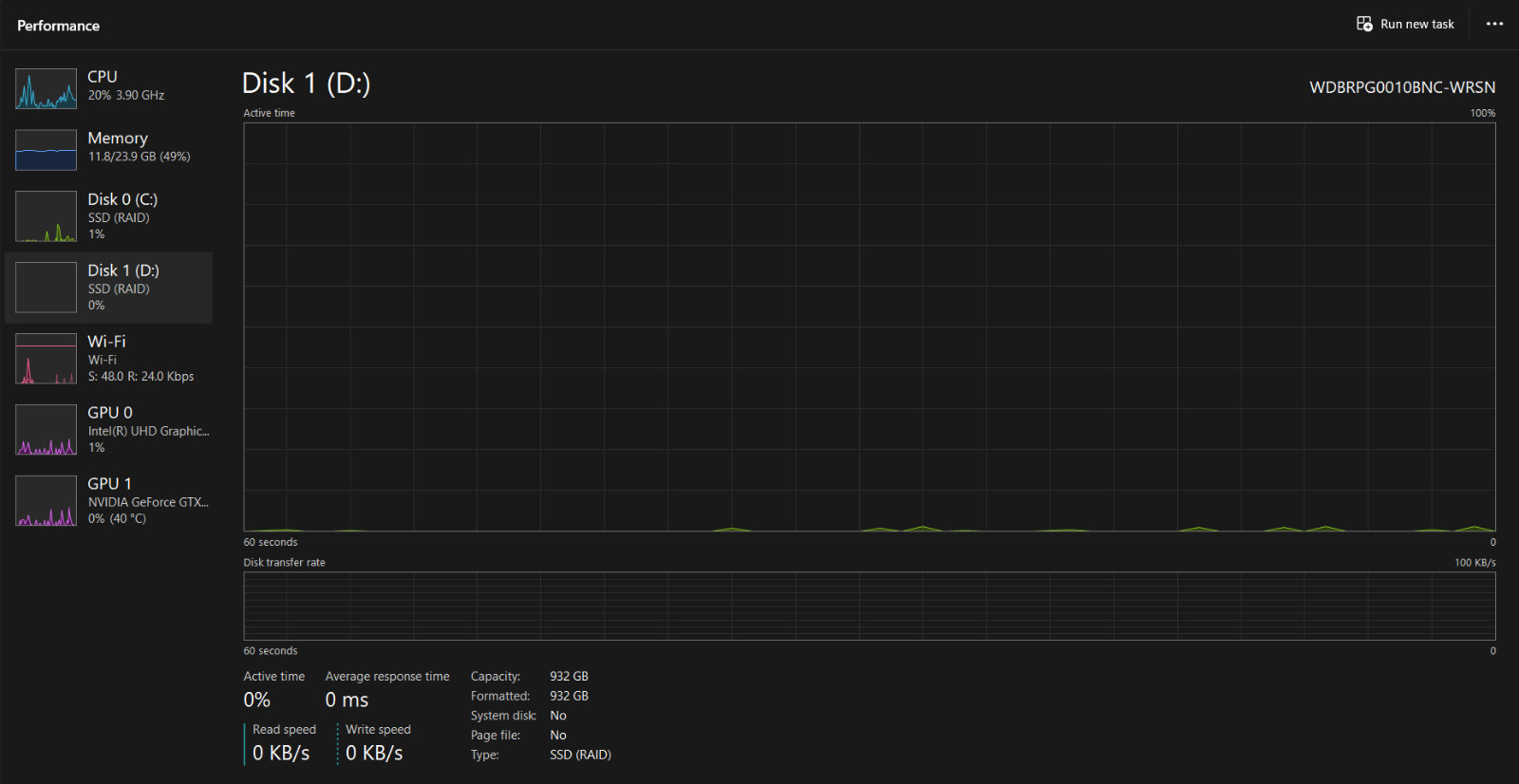The width and height of the screenshot is (1519, 784).
Task: Click inside the Disk transfer rate graph
Action: 870,606
